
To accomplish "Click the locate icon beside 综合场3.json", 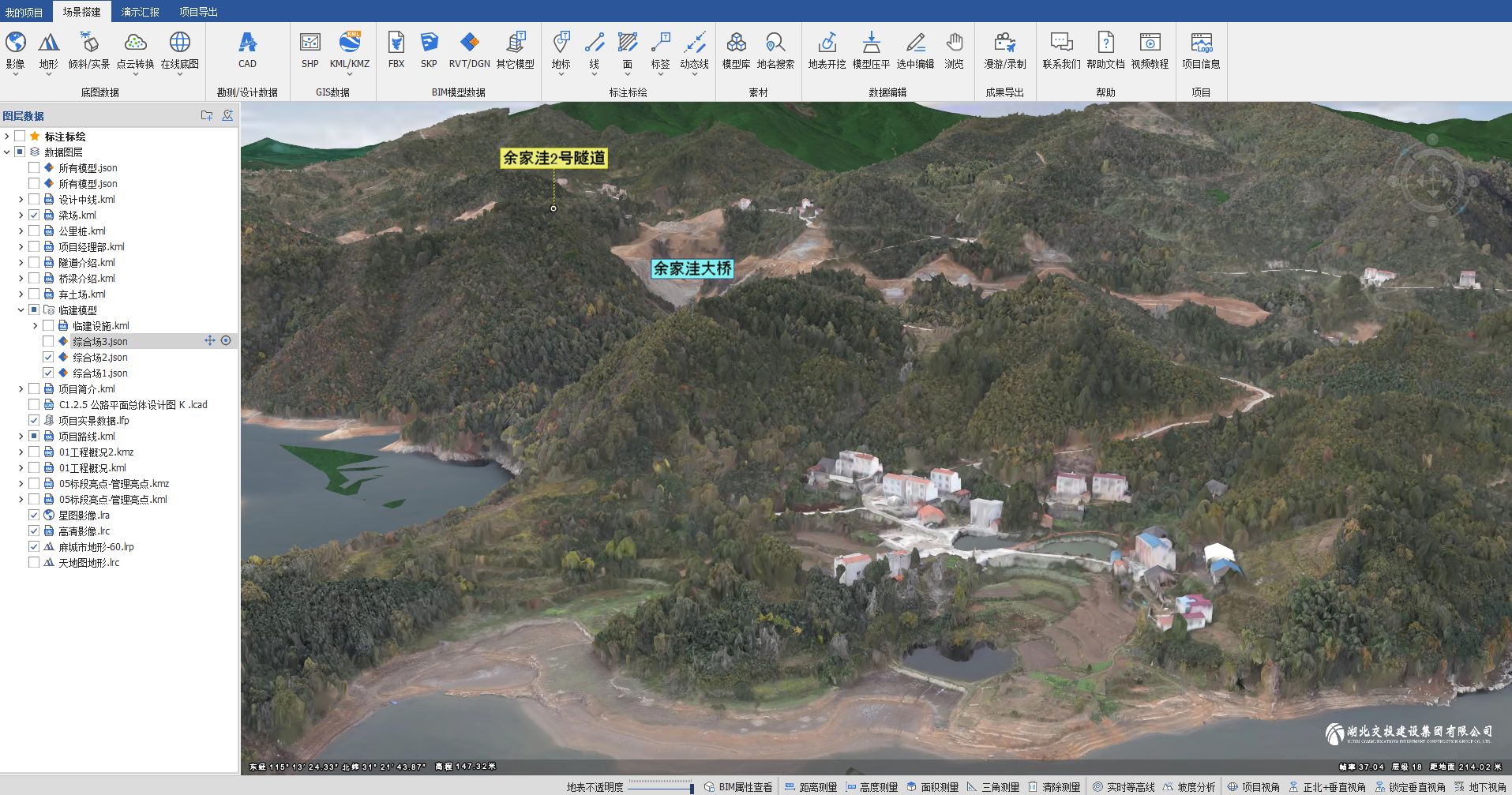I will point(226,341).
